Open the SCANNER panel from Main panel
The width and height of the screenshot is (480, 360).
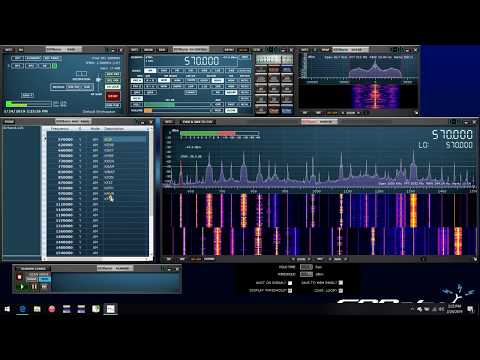pyautogui.click(x=33, y=58)
